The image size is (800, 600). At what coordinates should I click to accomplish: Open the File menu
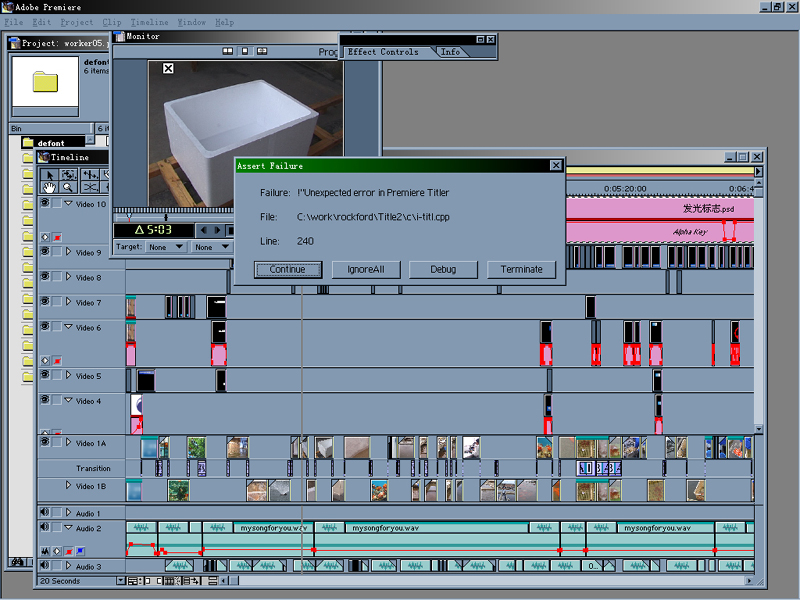14,22
